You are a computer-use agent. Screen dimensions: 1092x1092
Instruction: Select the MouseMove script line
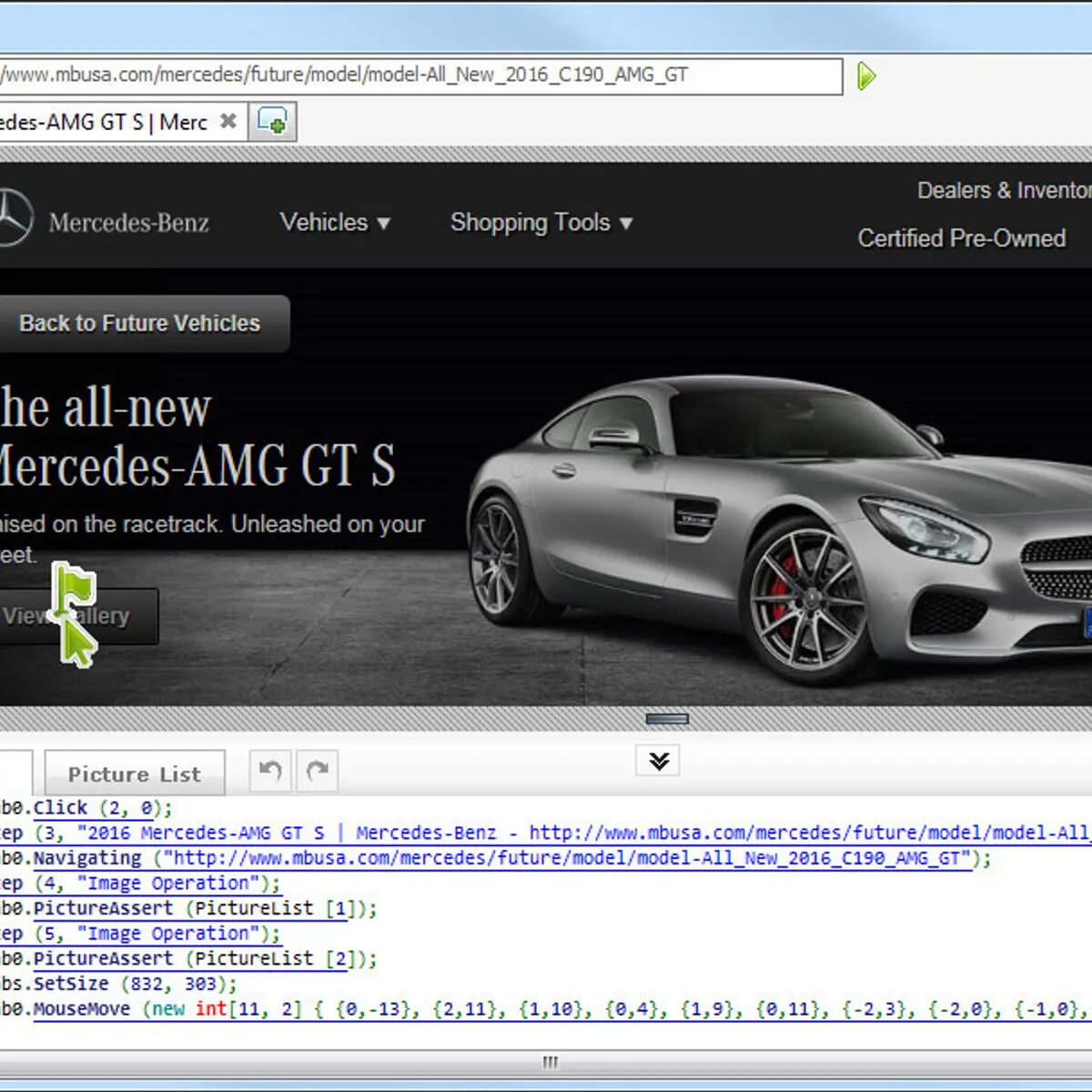point(546,1009)
